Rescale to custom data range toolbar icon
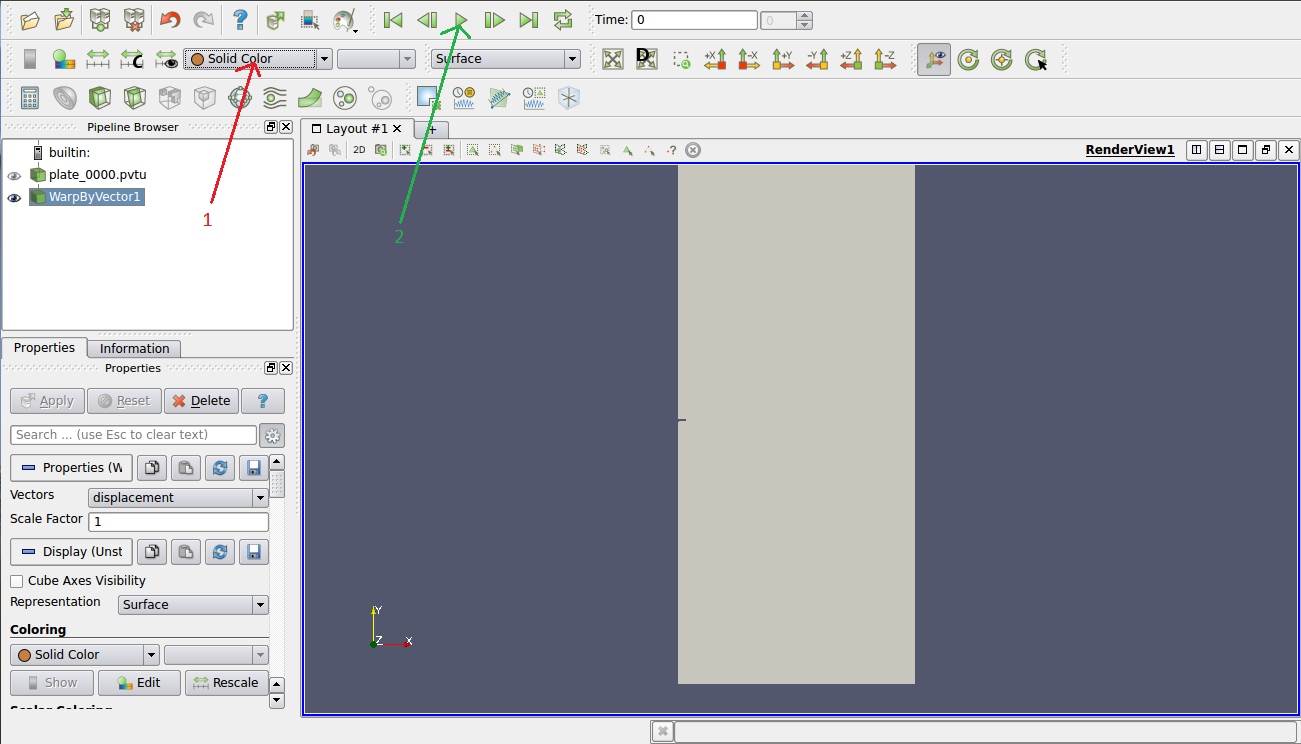This screenshot has height=744, width=1301. click(x=132, y=59)
